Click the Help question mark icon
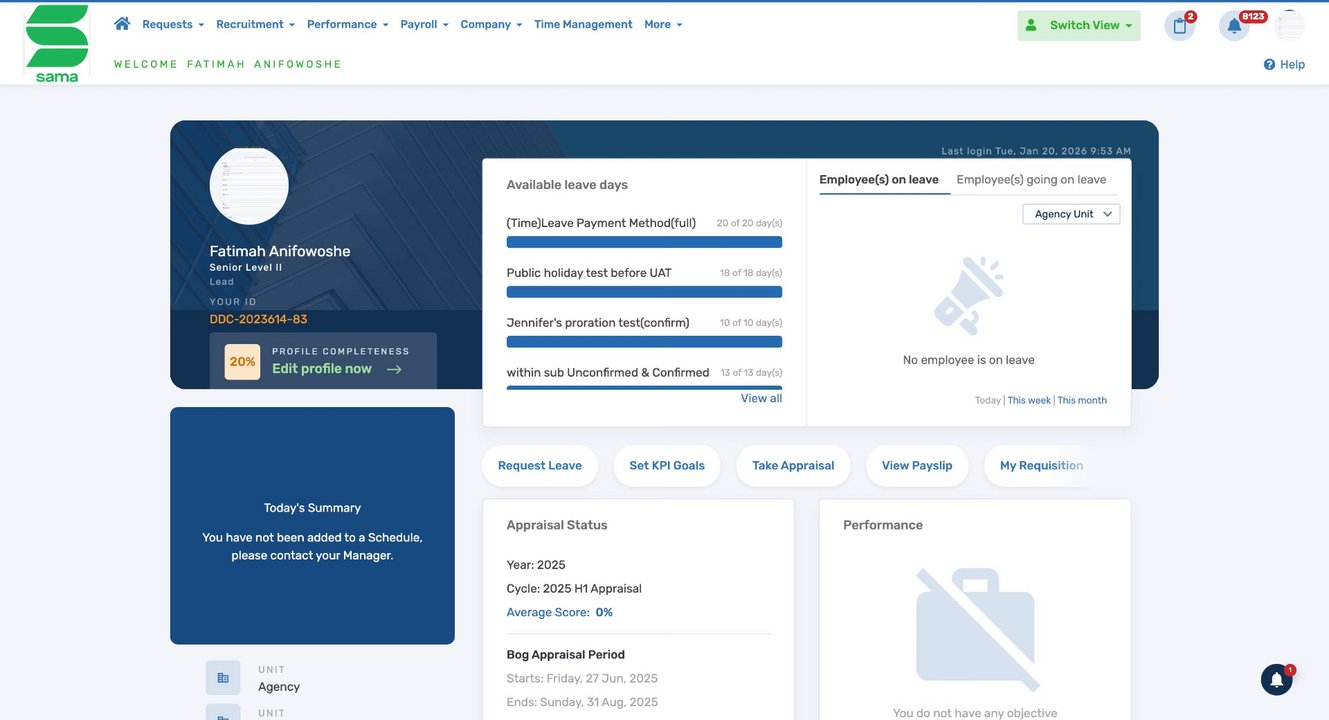Viewport: 1329px width, 720px height. tap(1269, 64)
